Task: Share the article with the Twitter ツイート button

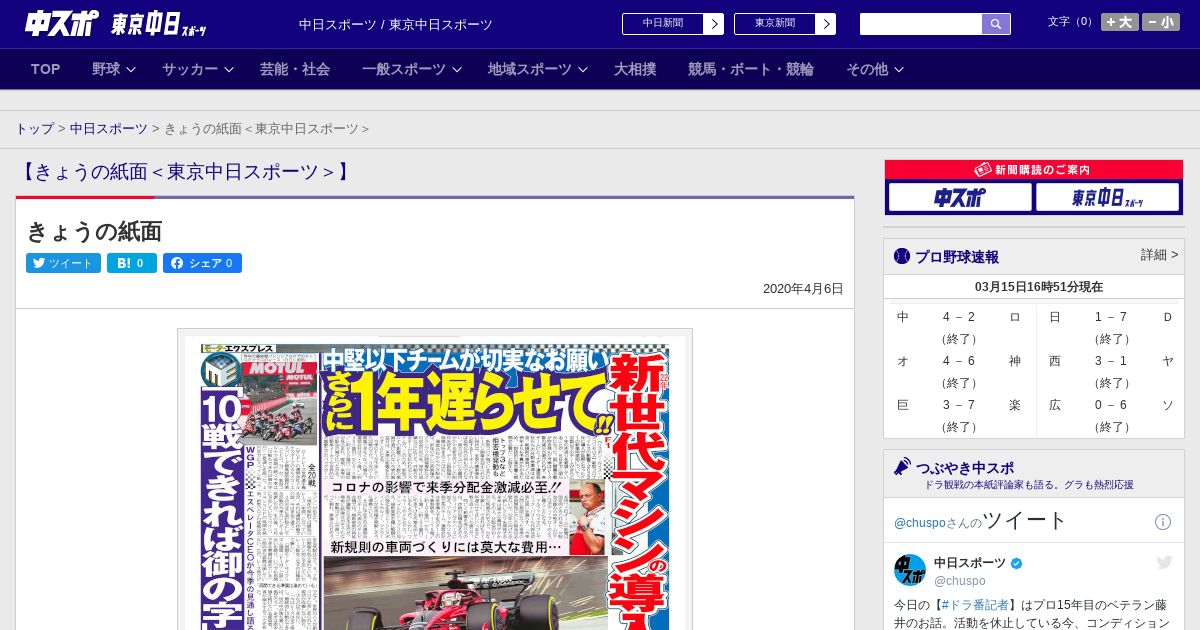Action: [x=63, y=263]
